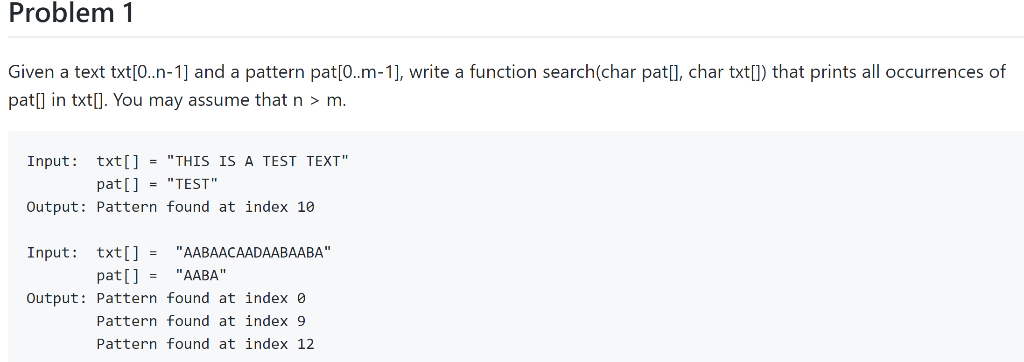Click the "TEST" pattern string

192,184
